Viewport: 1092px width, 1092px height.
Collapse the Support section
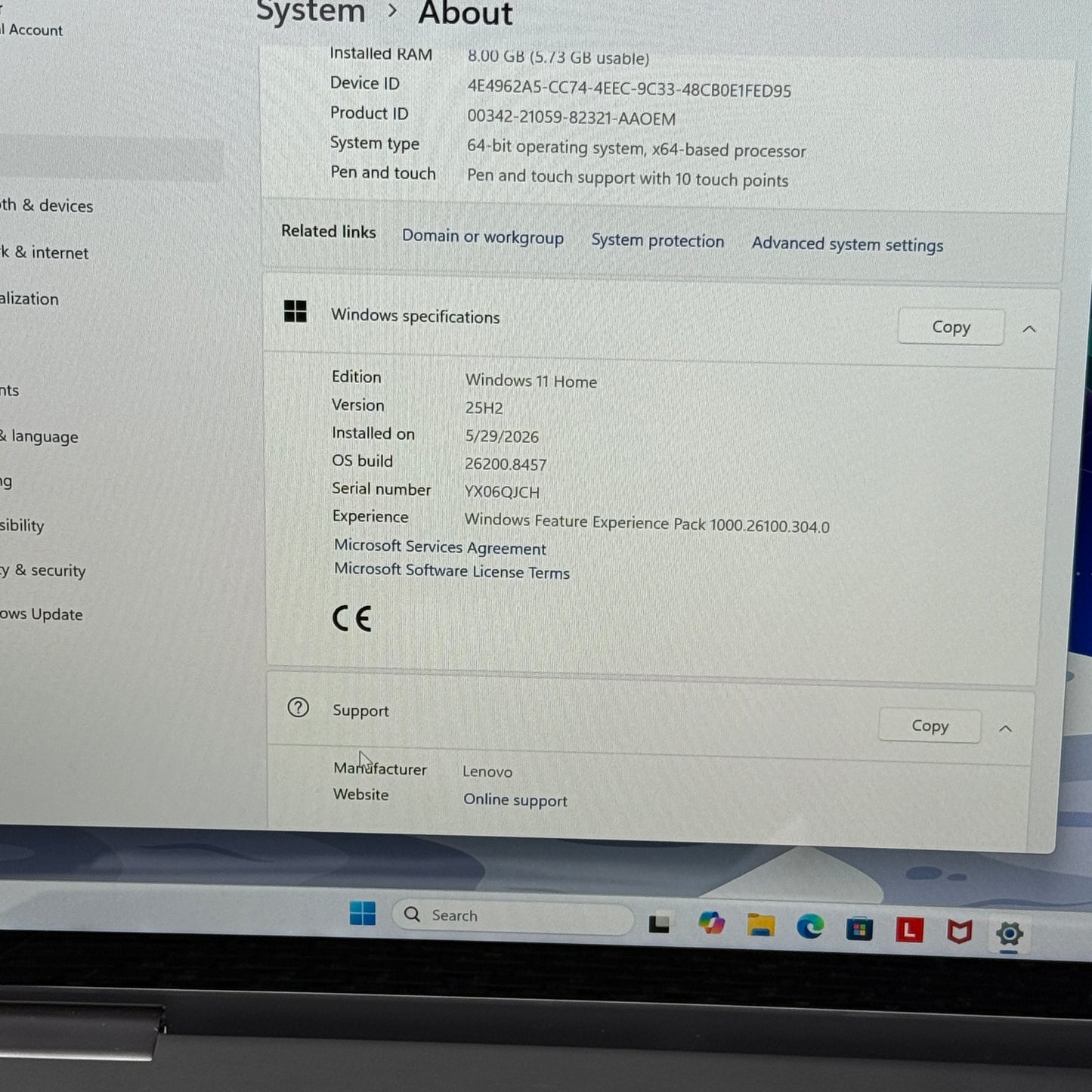[1005, 729]
